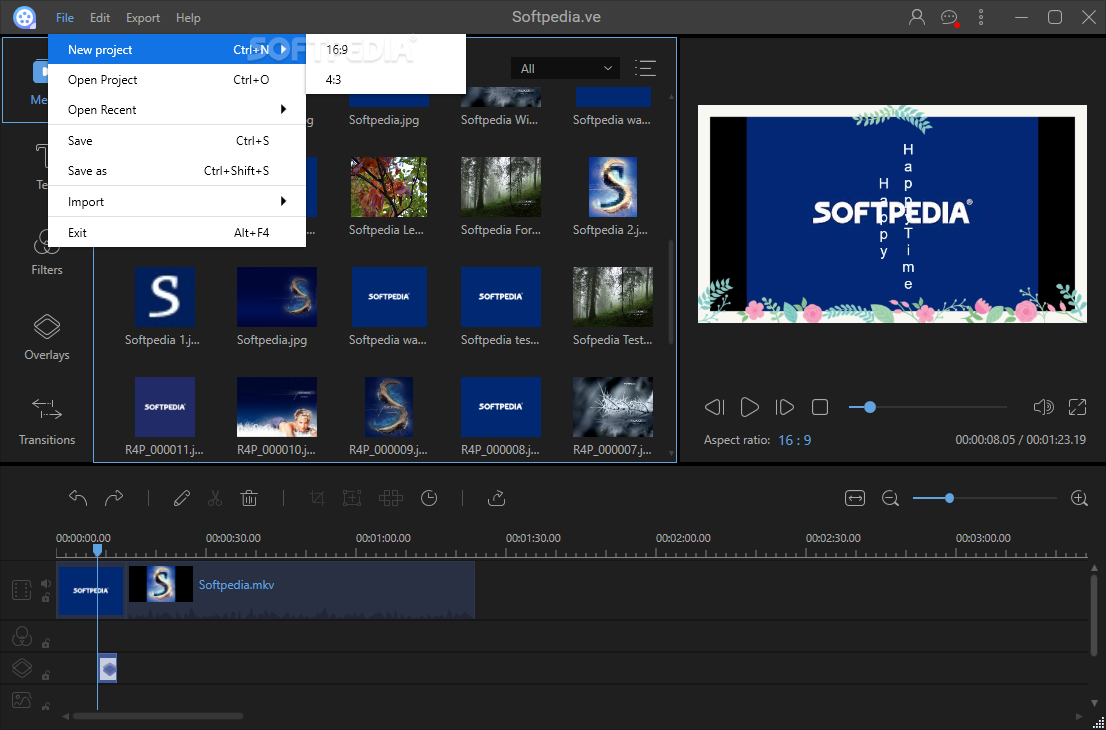
Task: Click the timeline zoom out magnifier
Action: pyautogui.click(x=890, y=498)
